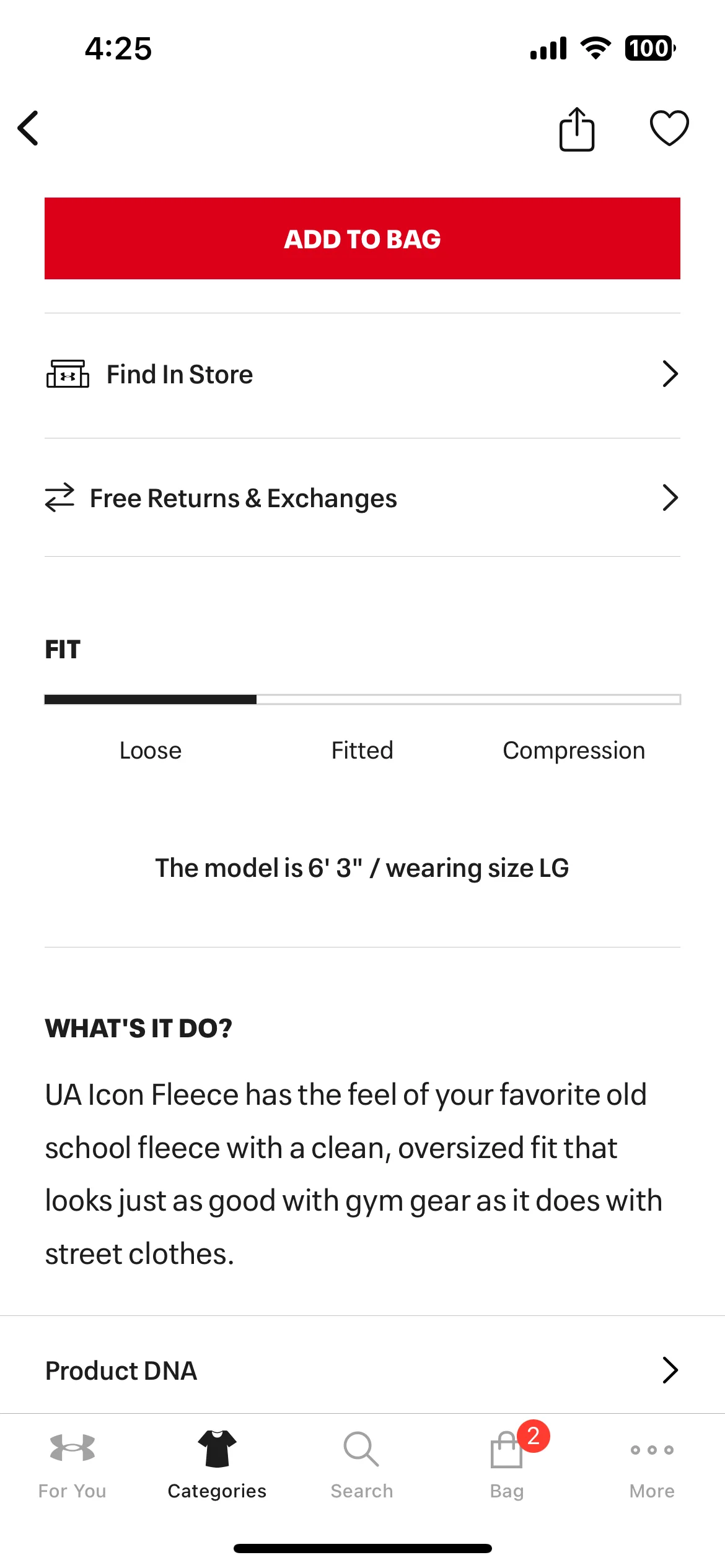Click the Fitted fit label

(362, 751)
